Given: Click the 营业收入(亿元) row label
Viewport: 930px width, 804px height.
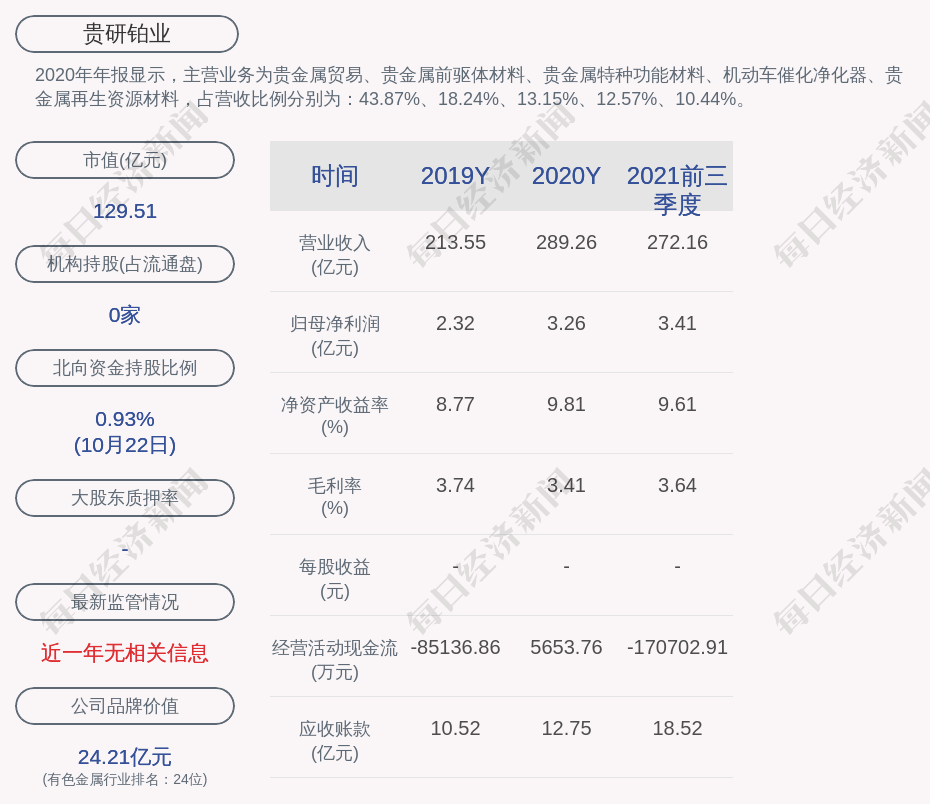Looking at the screenshot, I should point(335,255).
